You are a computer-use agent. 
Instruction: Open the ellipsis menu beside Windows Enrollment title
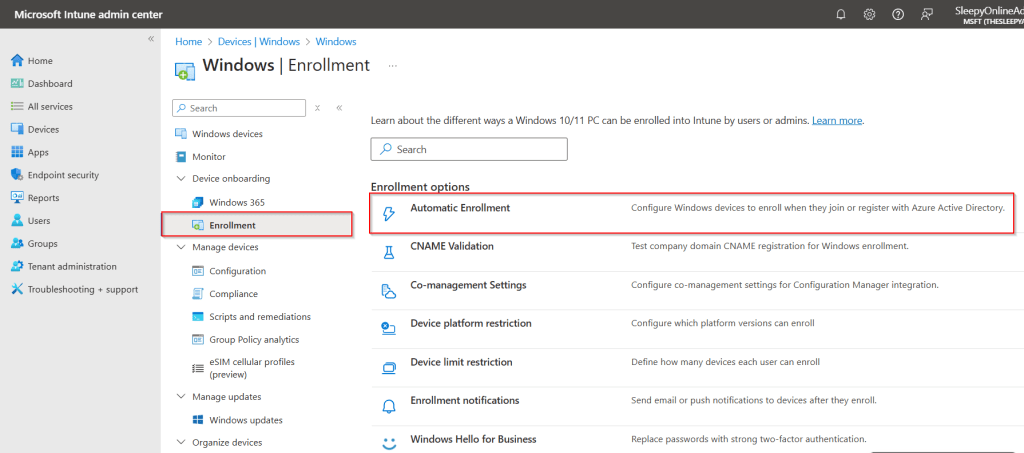(393, 66)
